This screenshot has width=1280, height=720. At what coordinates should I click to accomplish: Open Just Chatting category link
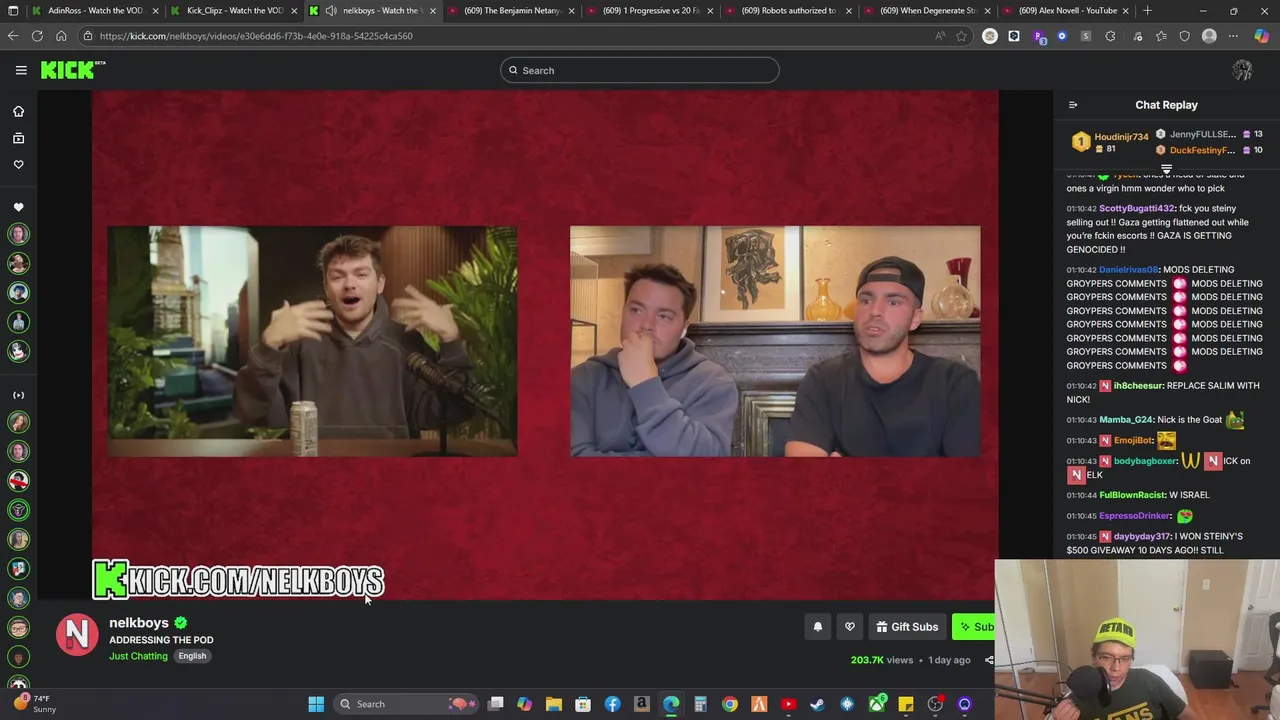point(138,656)
